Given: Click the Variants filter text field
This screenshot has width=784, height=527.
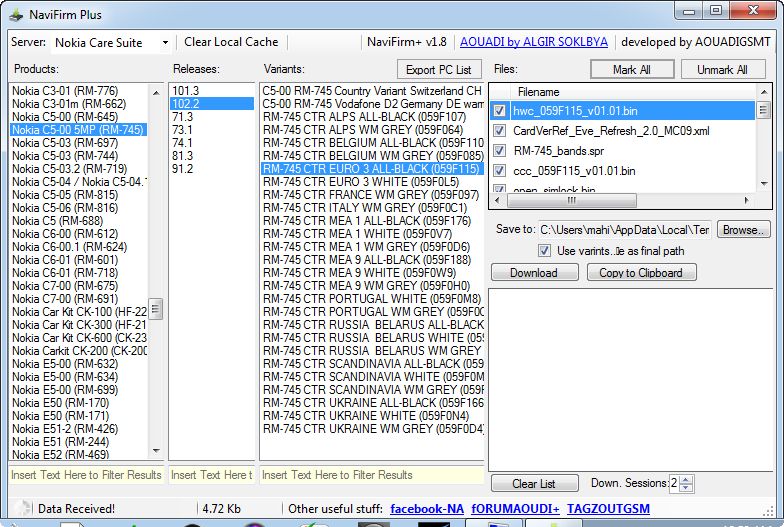Looking at the screenshot, I should click(x=372, y=475).
